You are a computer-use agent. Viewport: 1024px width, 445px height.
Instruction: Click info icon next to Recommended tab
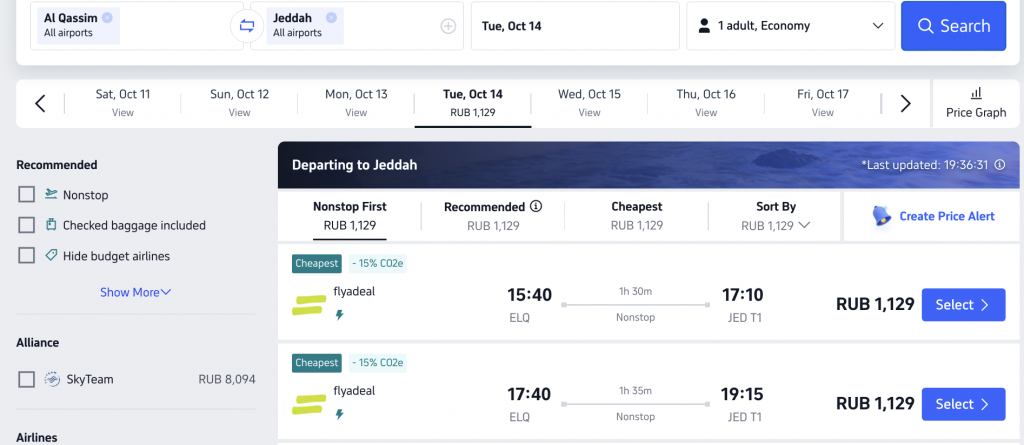point(536,206)
